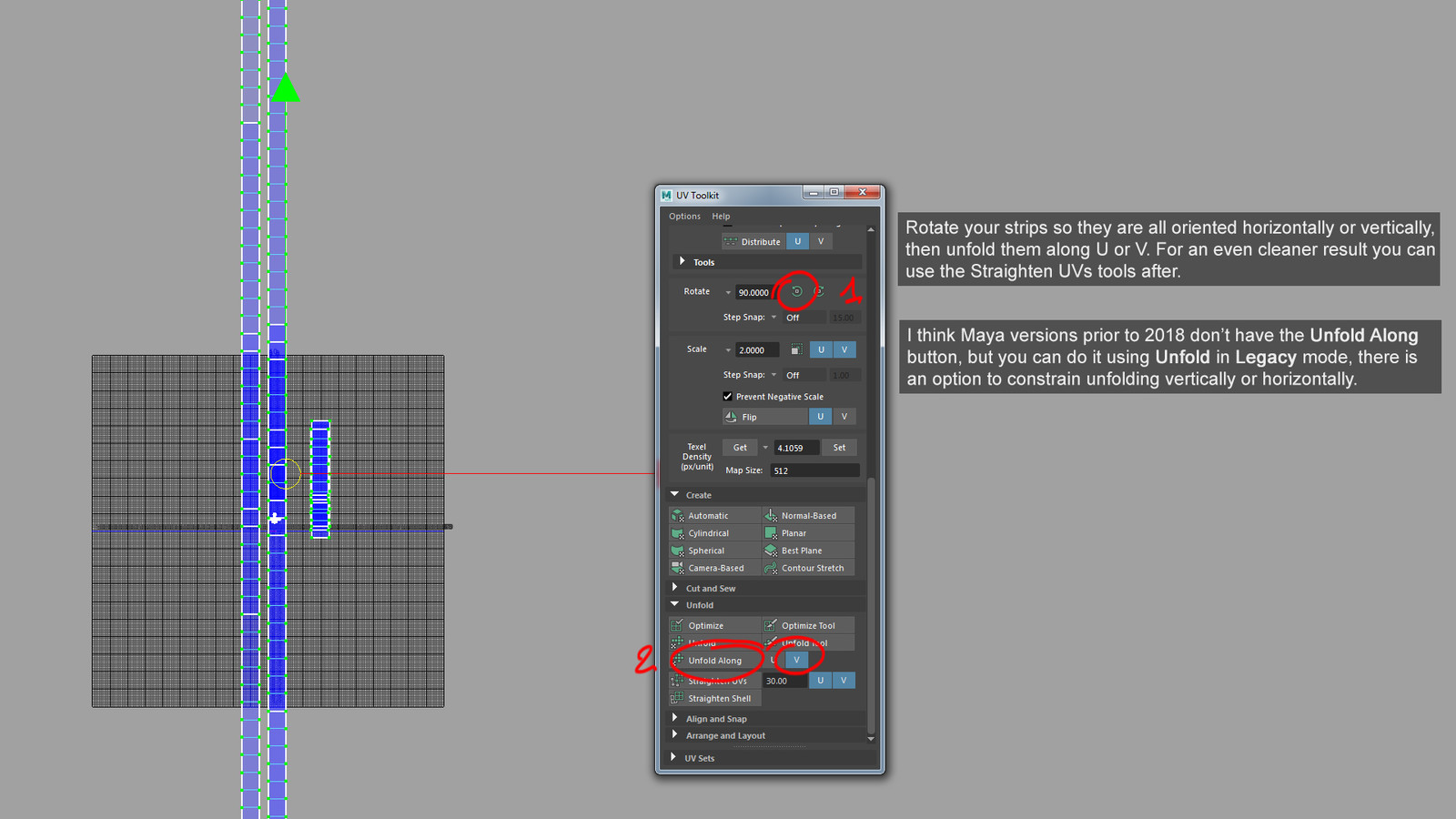Image resolution: width=1456 pixels, height=819 pixels.
Task: Click the Optimize button
Action: click(715, 625)
